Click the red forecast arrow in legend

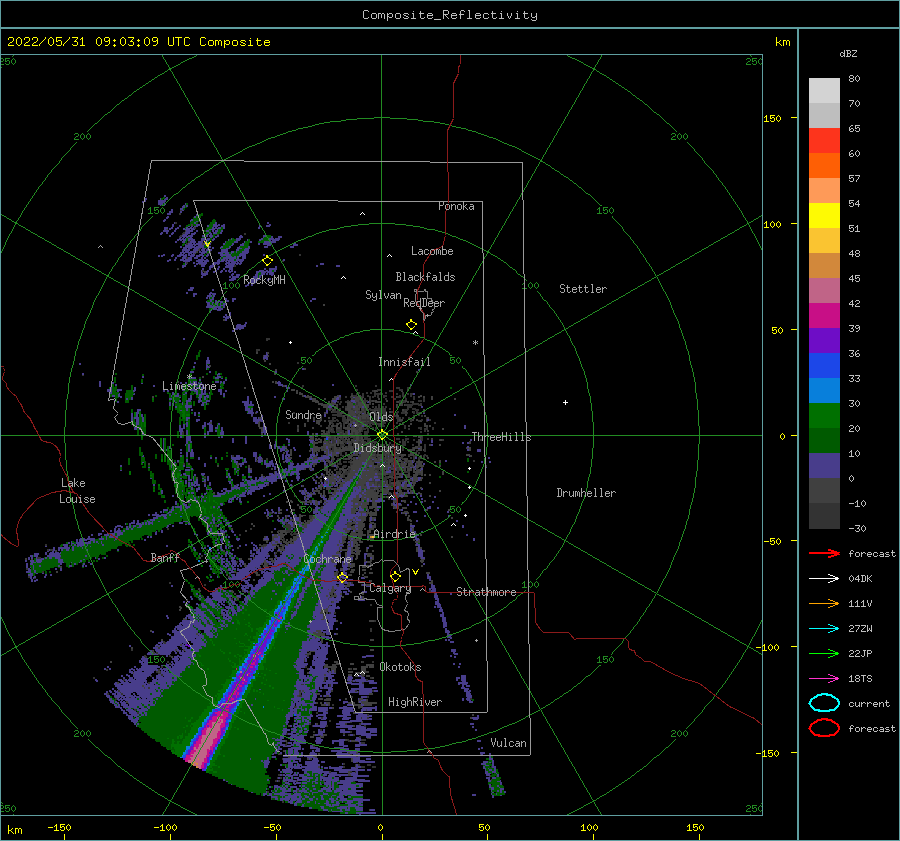tap(824, 553)
